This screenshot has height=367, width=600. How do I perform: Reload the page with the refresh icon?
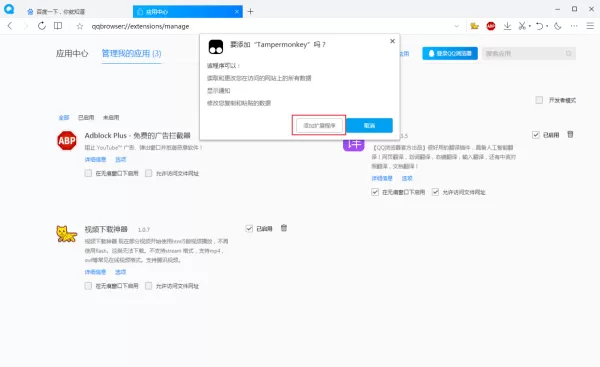[42, 26]
